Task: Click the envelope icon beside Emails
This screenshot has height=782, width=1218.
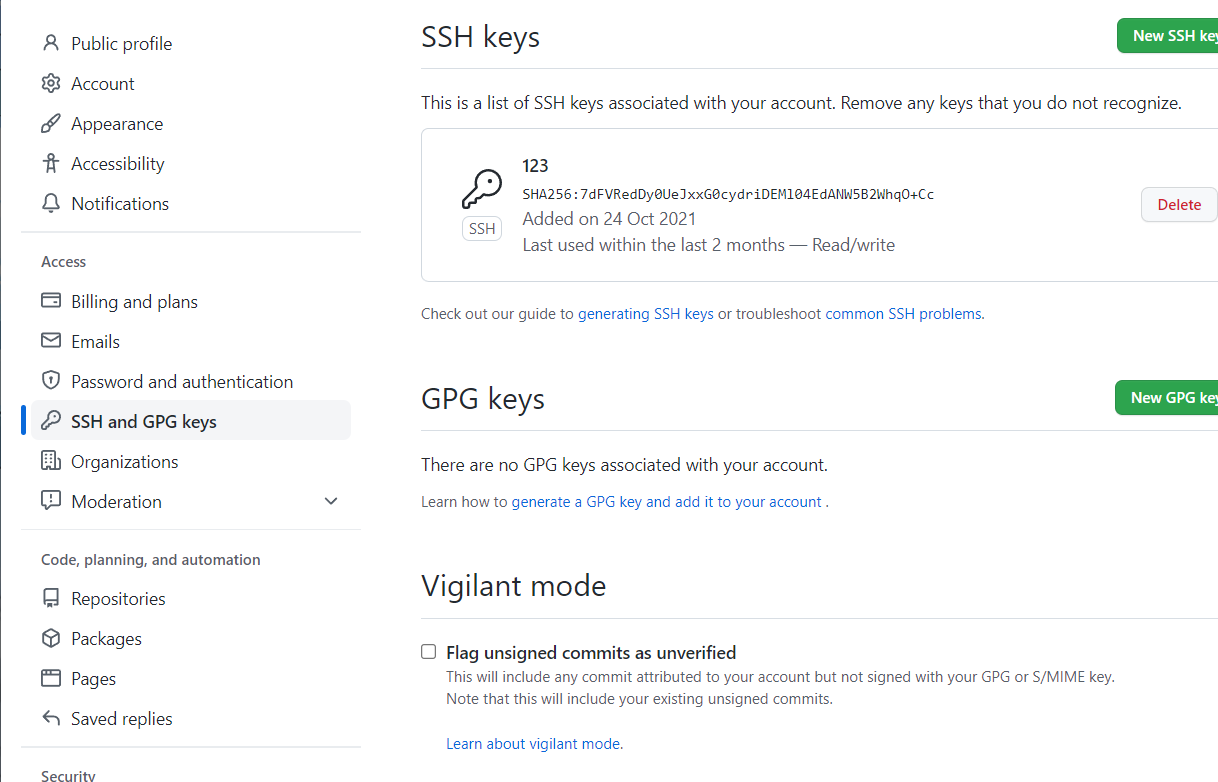Action: tap(51, 342)
